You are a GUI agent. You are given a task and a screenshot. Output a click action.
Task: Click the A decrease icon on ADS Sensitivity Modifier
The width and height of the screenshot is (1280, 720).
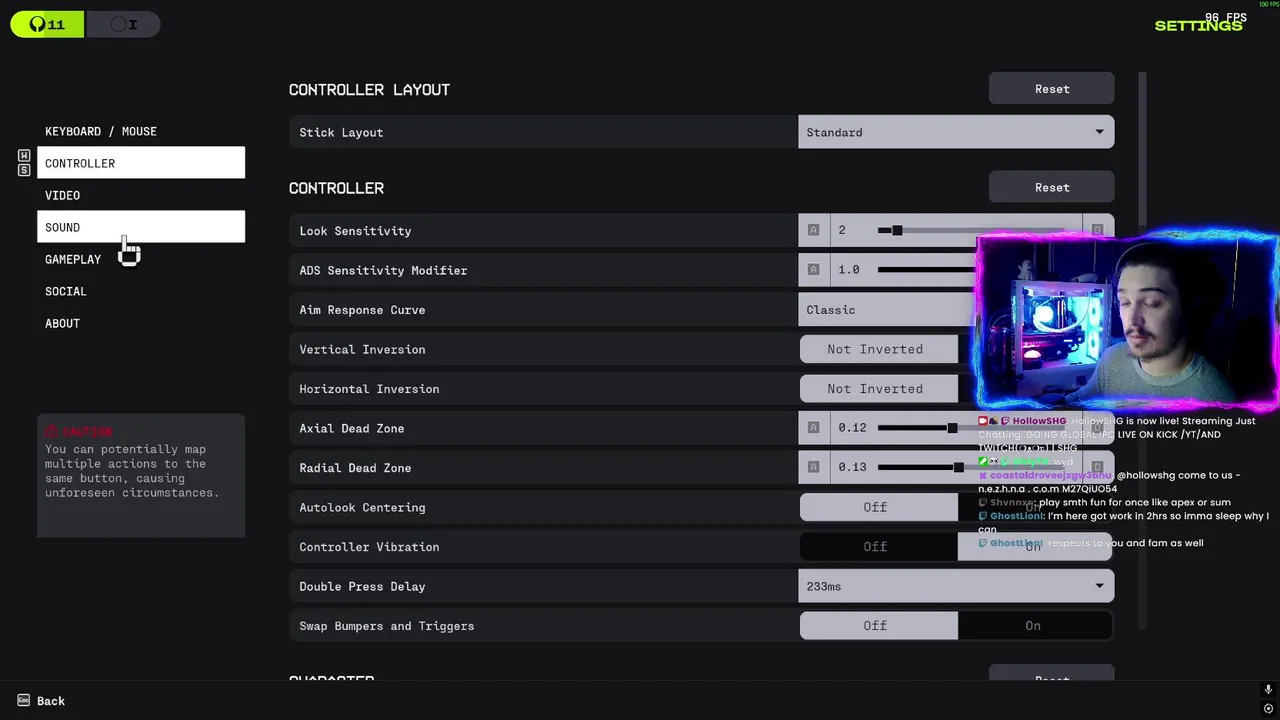click(813, 270)
